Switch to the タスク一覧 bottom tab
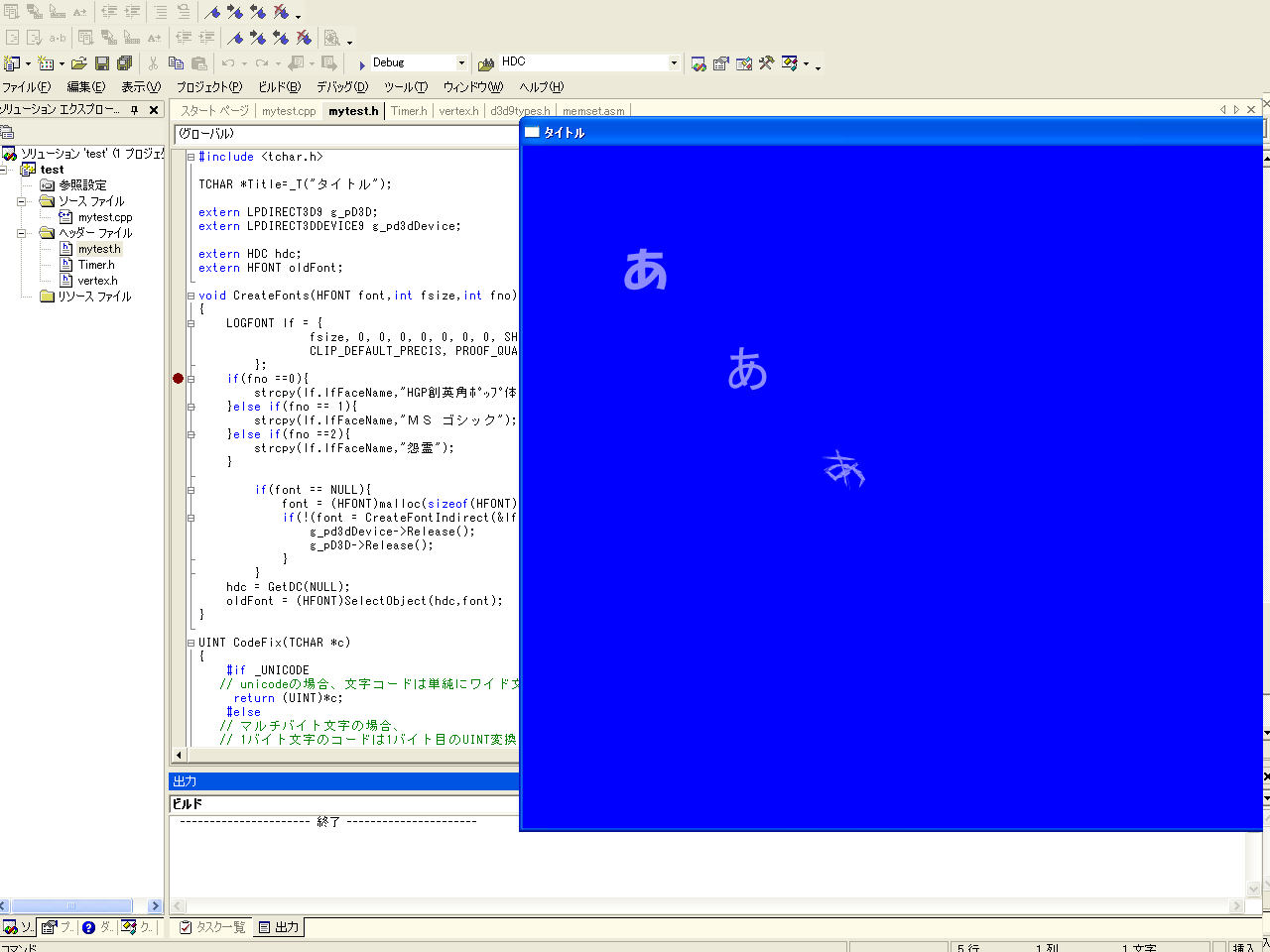Screen dimensions: 1270x952 pyautogui.click(x=212, y=927)
